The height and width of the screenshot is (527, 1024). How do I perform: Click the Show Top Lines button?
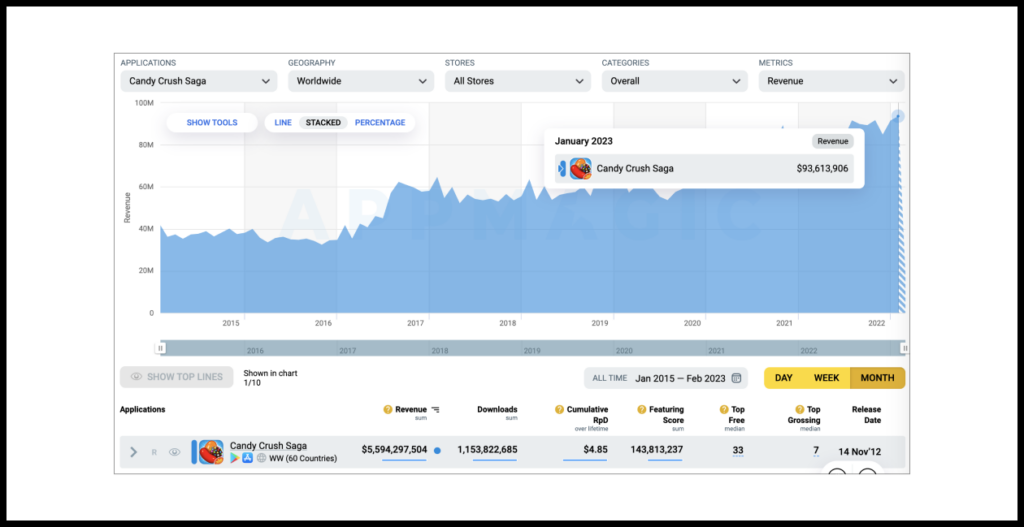176,377
